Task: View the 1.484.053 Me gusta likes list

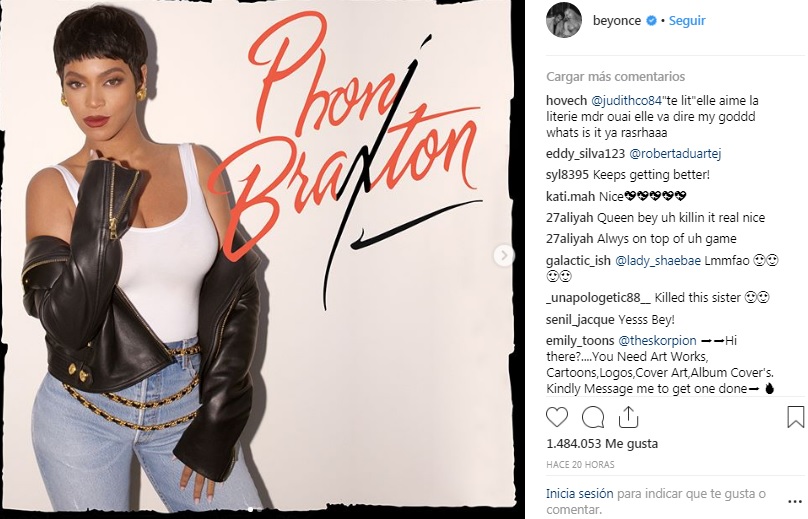Action: click(x=602, y=443)
